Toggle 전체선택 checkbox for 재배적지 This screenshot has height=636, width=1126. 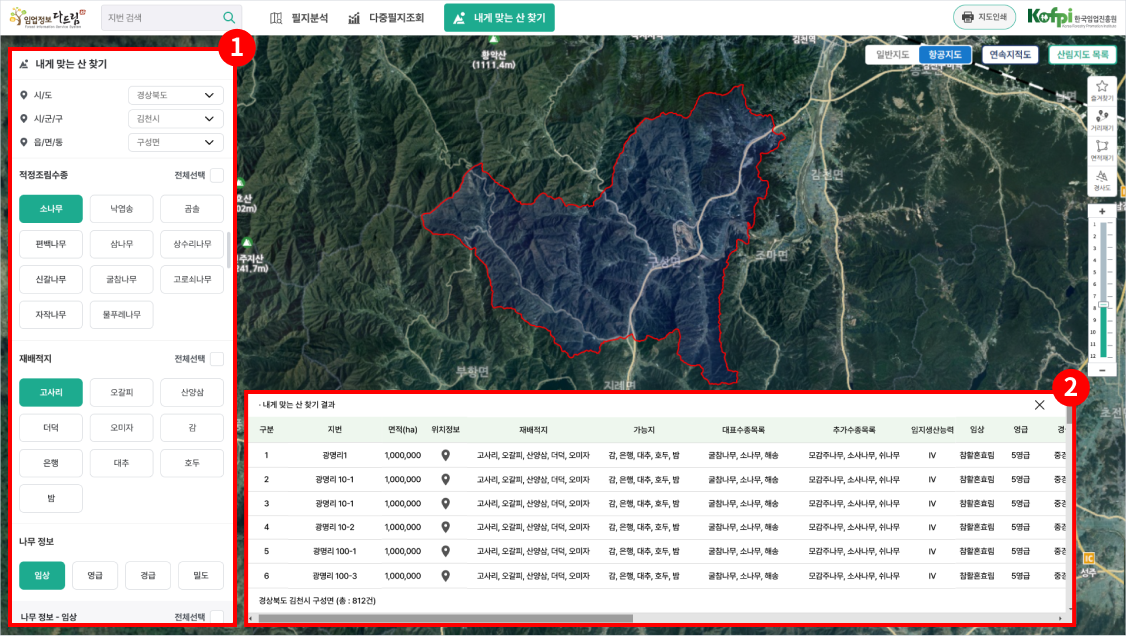point(217,359)
